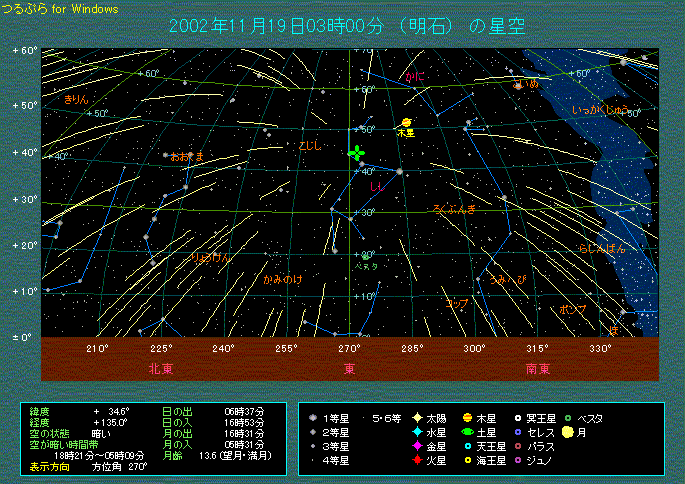Select the きりん constellation label
This screenshot has height=484, width=685.
(x=75, y=99)
